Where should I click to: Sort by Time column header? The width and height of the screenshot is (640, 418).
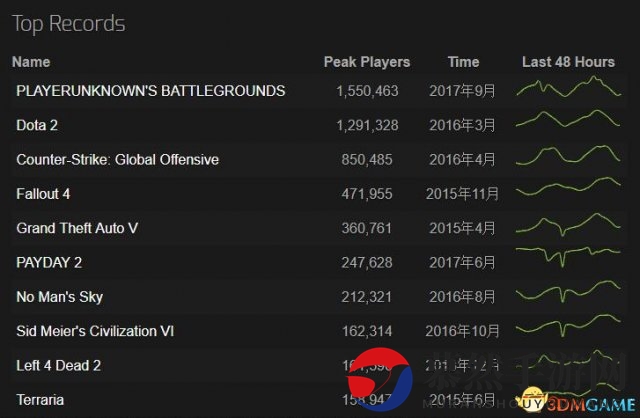tap(463, 62)
